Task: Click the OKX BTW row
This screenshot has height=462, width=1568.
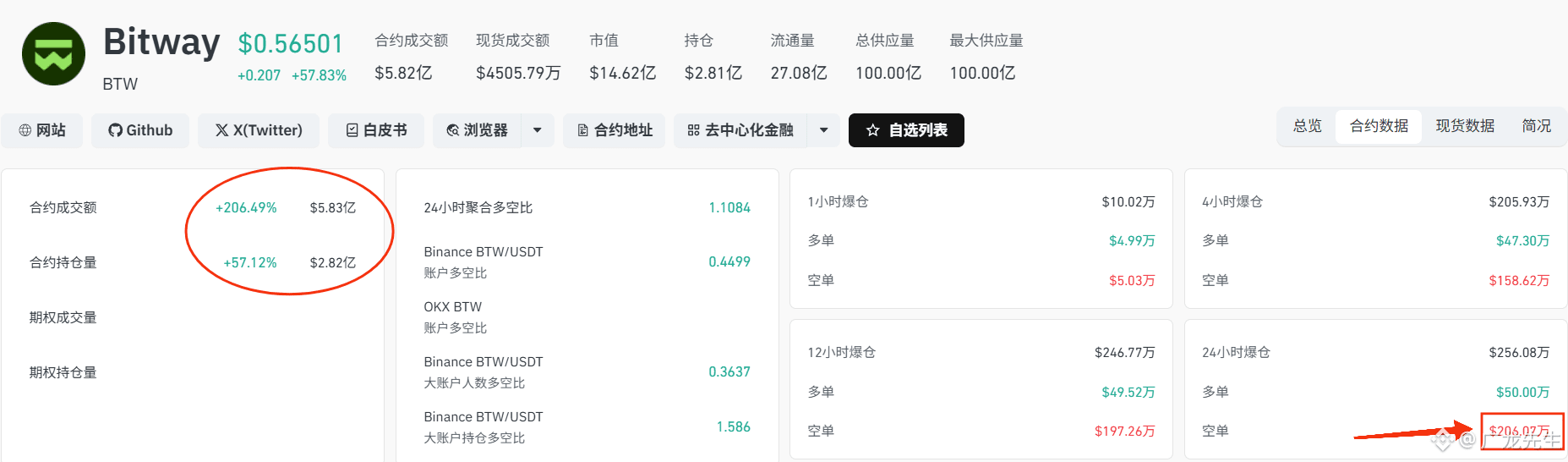Action: click(587, 317)
